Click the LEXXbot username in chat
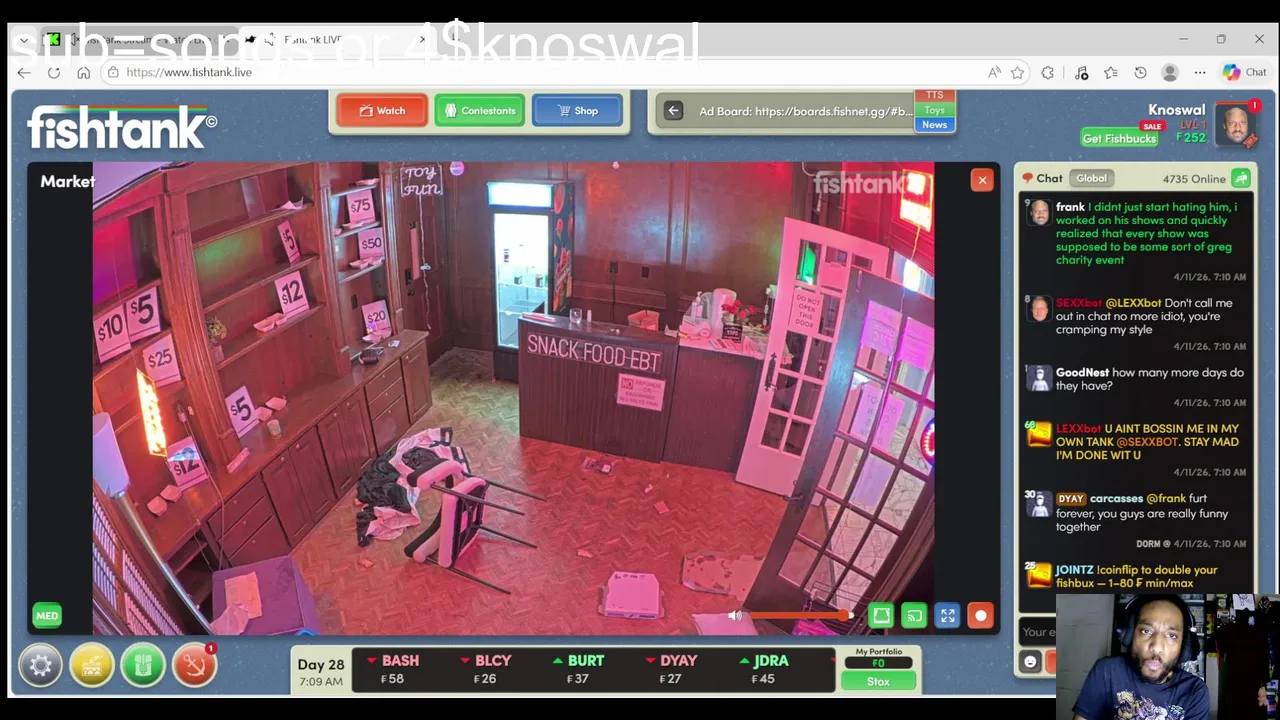This screenshot has width=1280, height=720. [x=1078, y=428]
